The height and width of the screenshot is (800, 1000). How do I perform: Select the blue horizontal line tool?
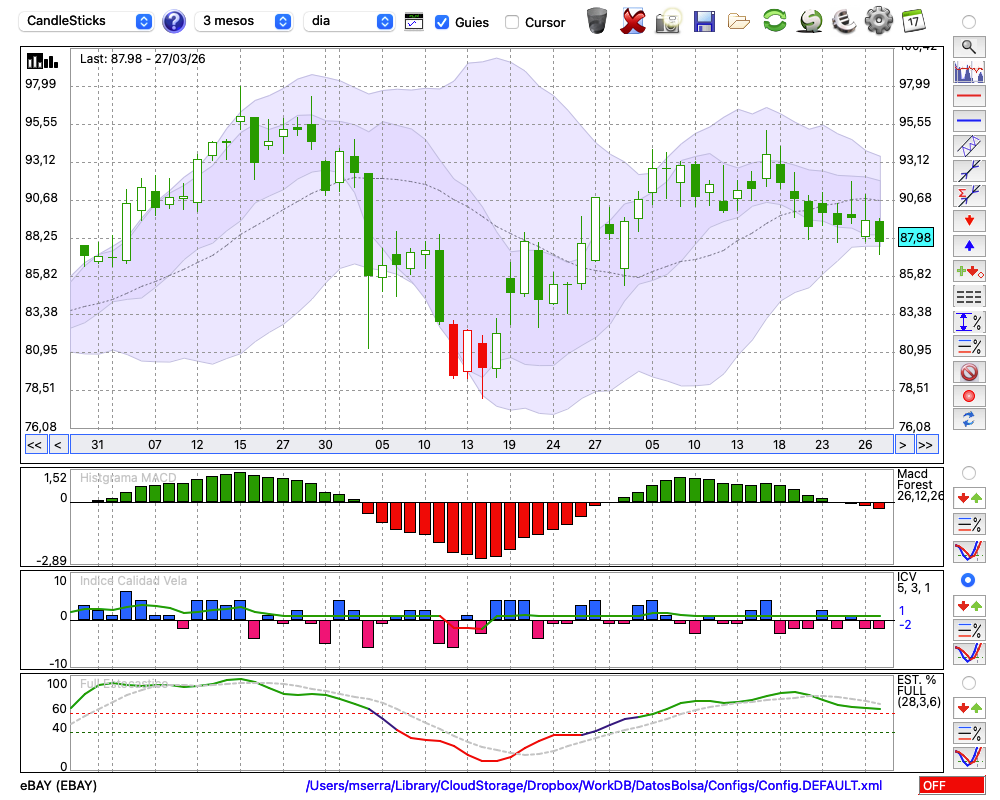pos(969,121)
